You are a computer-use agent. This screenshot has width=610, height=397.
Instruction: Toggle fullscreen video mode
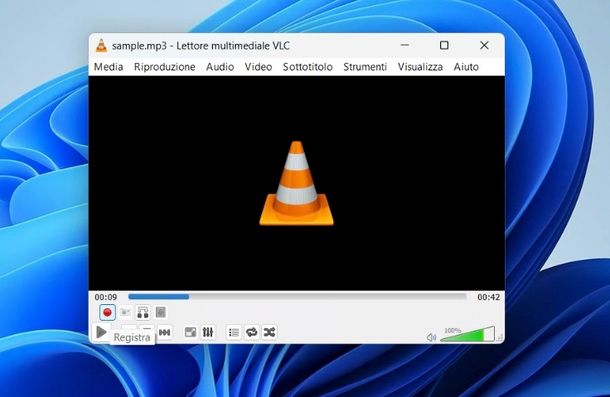click(190, 332)
